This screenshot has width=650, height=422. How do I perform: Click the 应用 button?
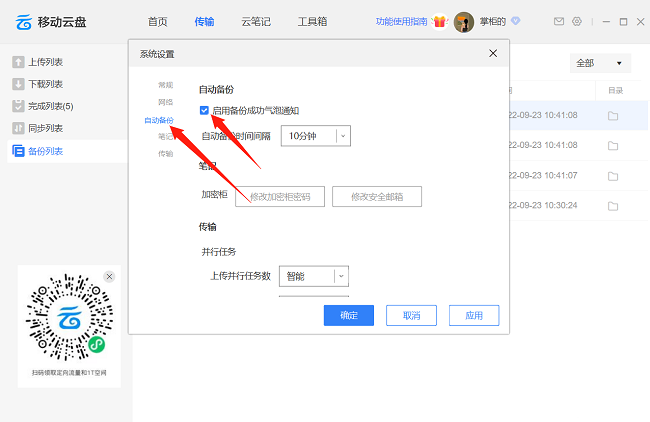pos(473,315)
